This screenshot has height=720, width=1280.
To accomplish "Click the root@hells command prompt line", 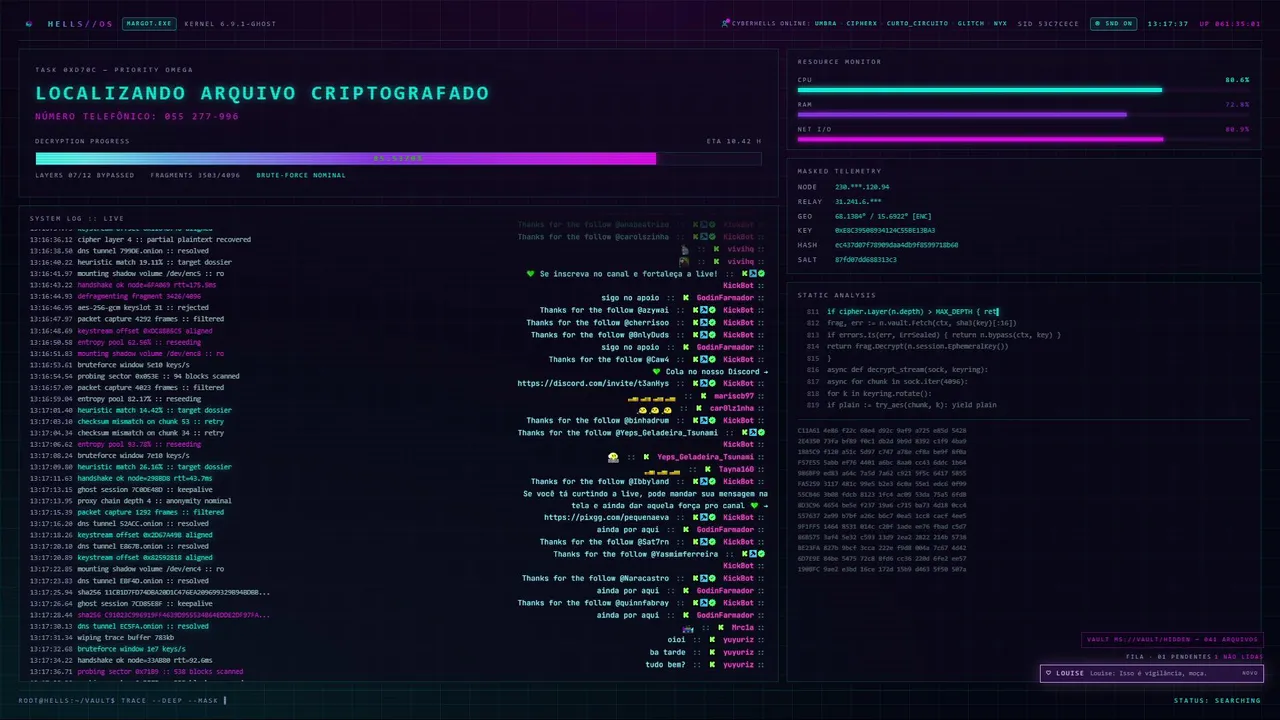I will [x=122, y=701].
